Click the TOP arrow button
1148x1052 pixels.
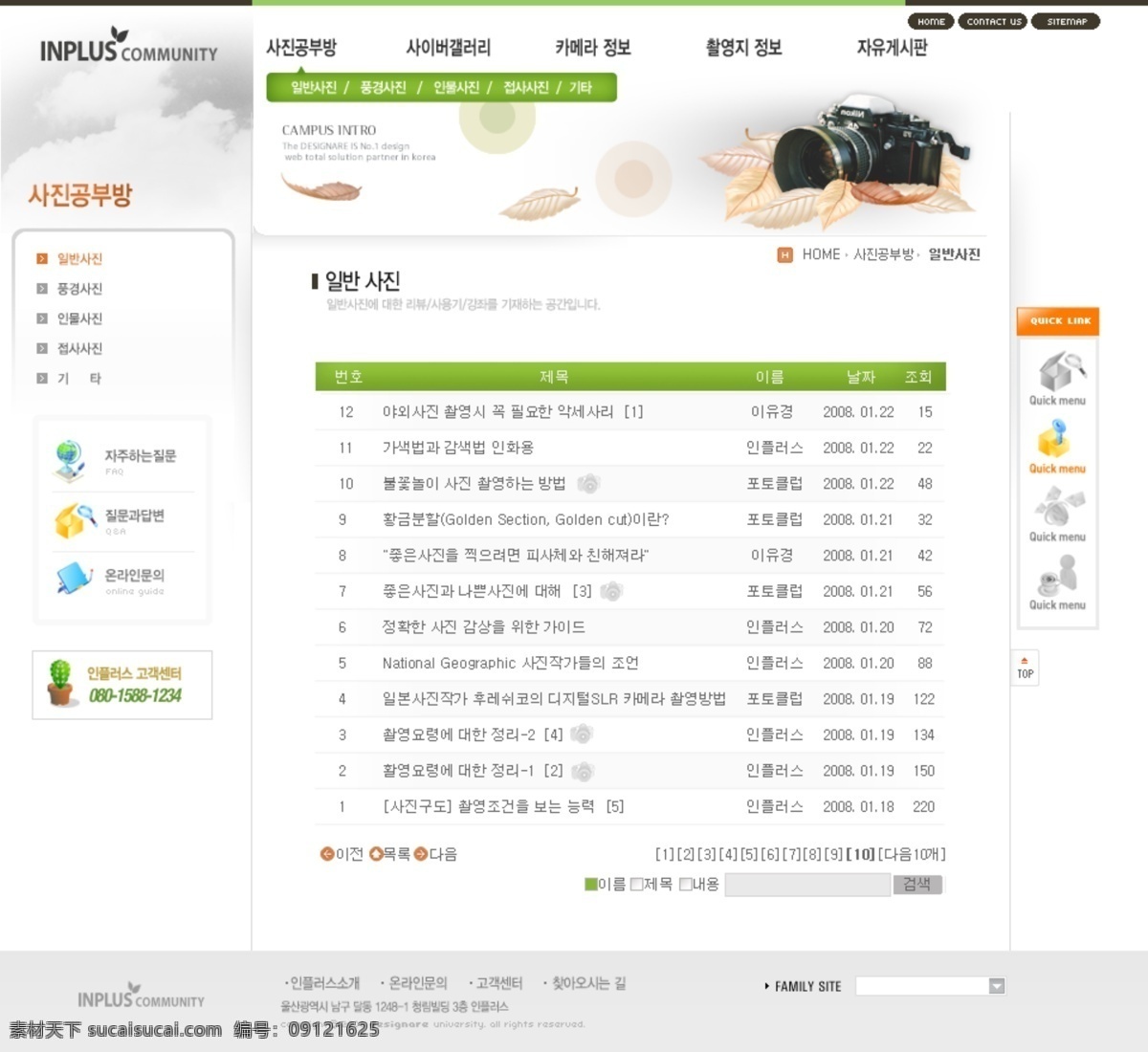1025,668
